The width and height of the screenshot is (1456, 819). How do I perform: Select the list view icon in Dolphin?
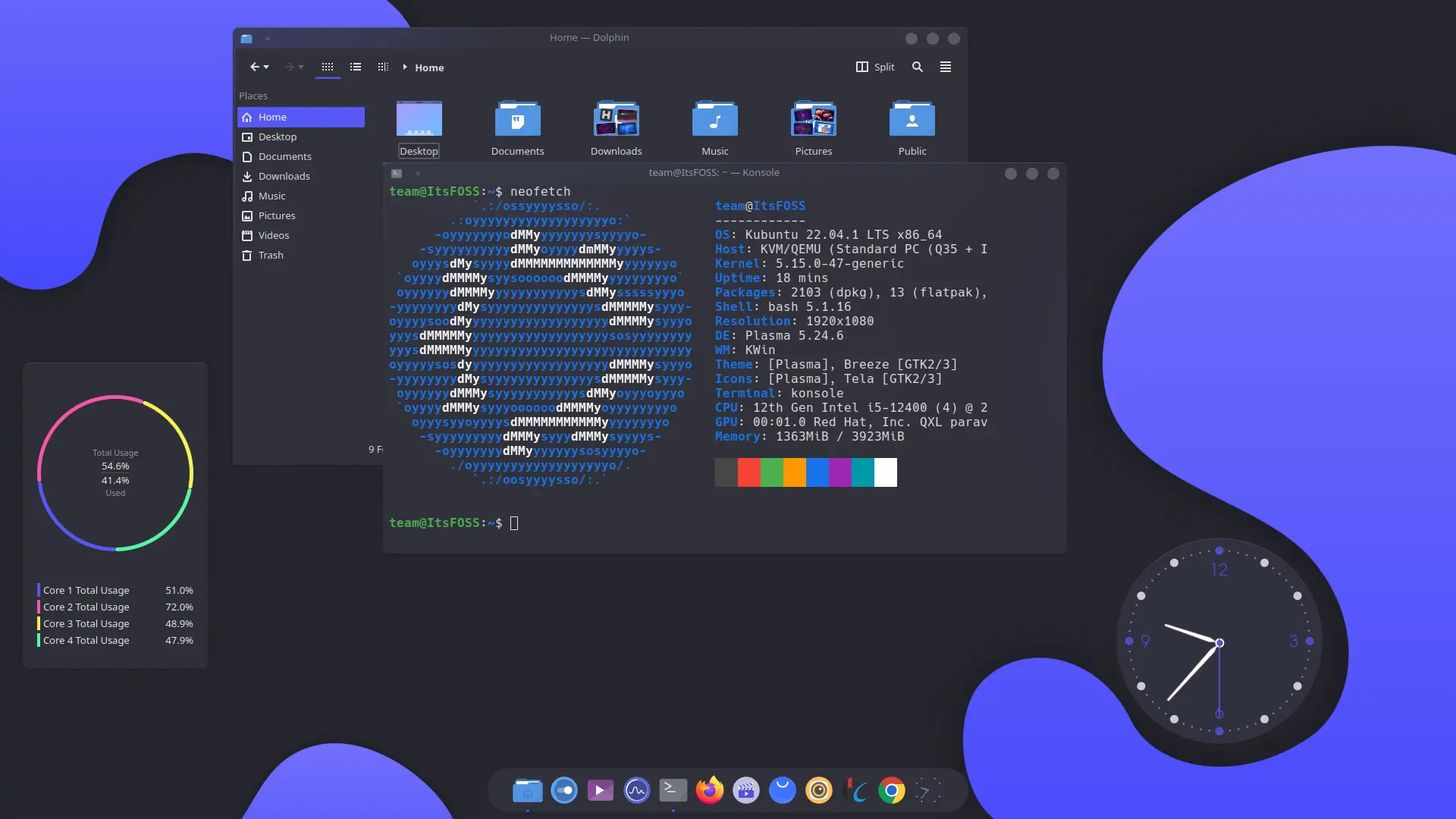355,67
